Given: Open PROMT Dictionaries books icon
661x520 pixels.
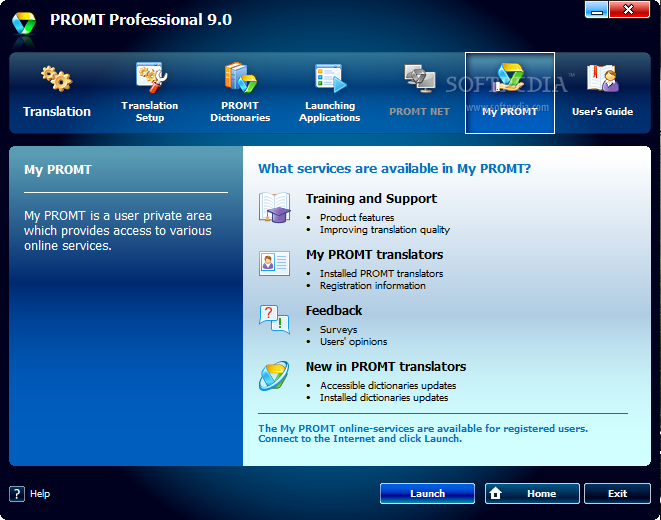Looking at the screenshot, I should coord(240,78).
